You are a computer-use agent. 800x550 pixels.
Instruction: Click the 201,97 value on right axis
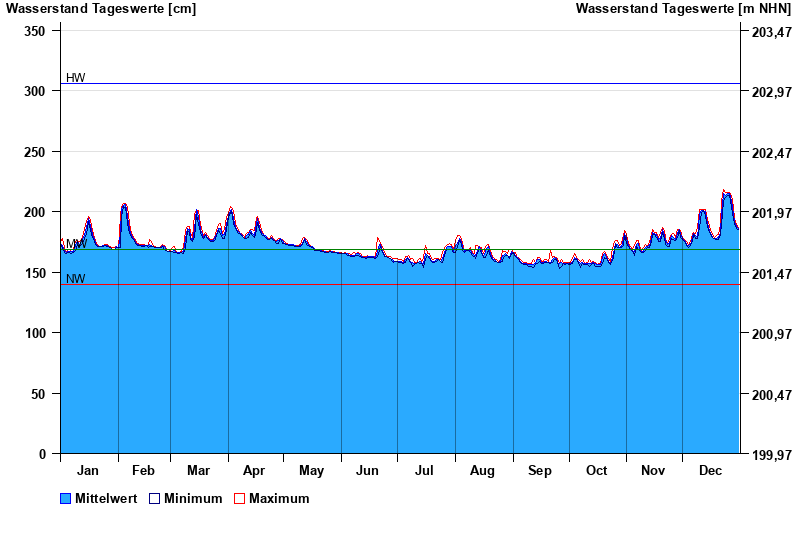(x=771, y=213)
